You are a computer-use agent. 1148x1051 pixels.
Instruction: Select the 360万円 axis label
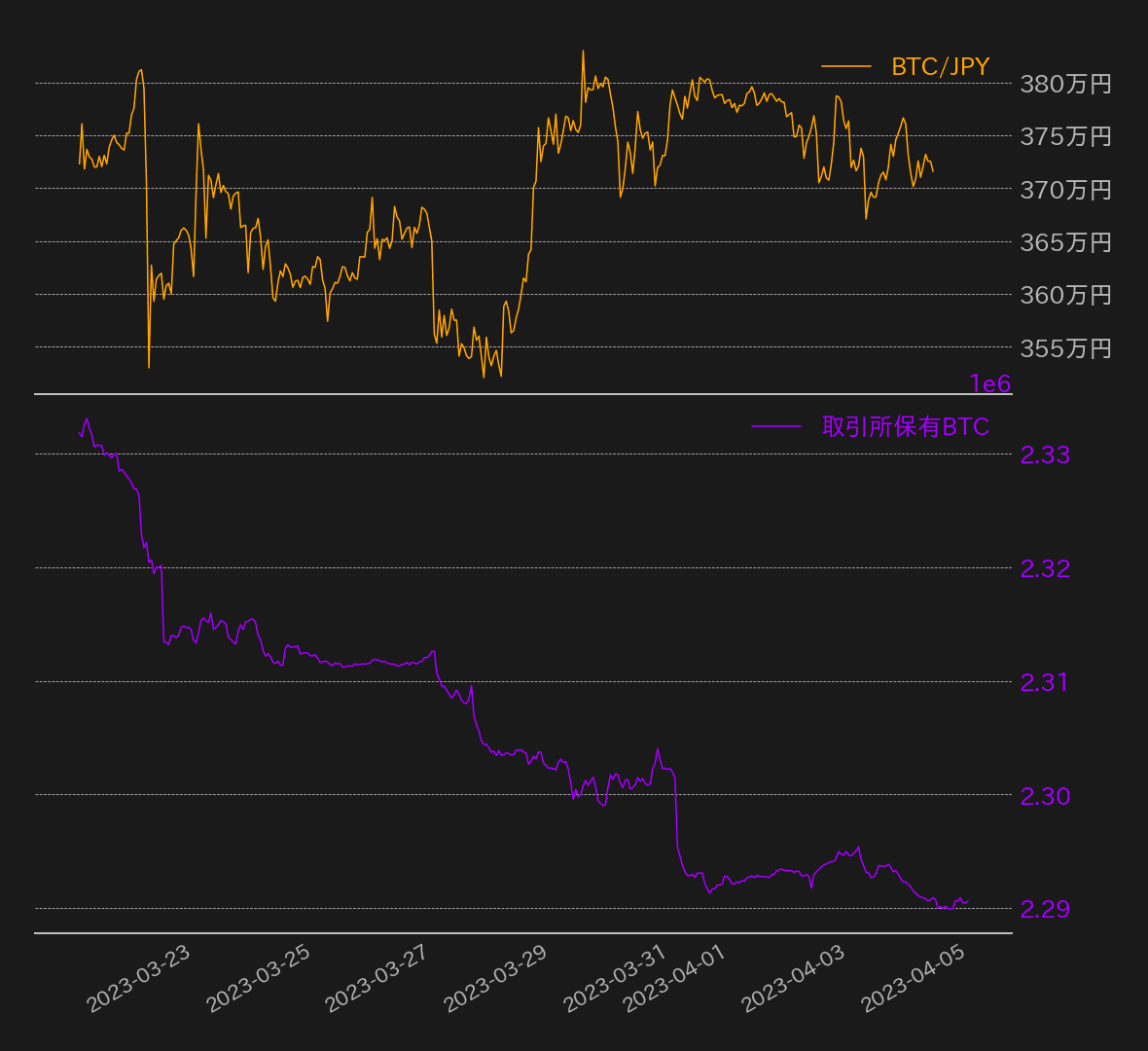(x=1065, y=294)
